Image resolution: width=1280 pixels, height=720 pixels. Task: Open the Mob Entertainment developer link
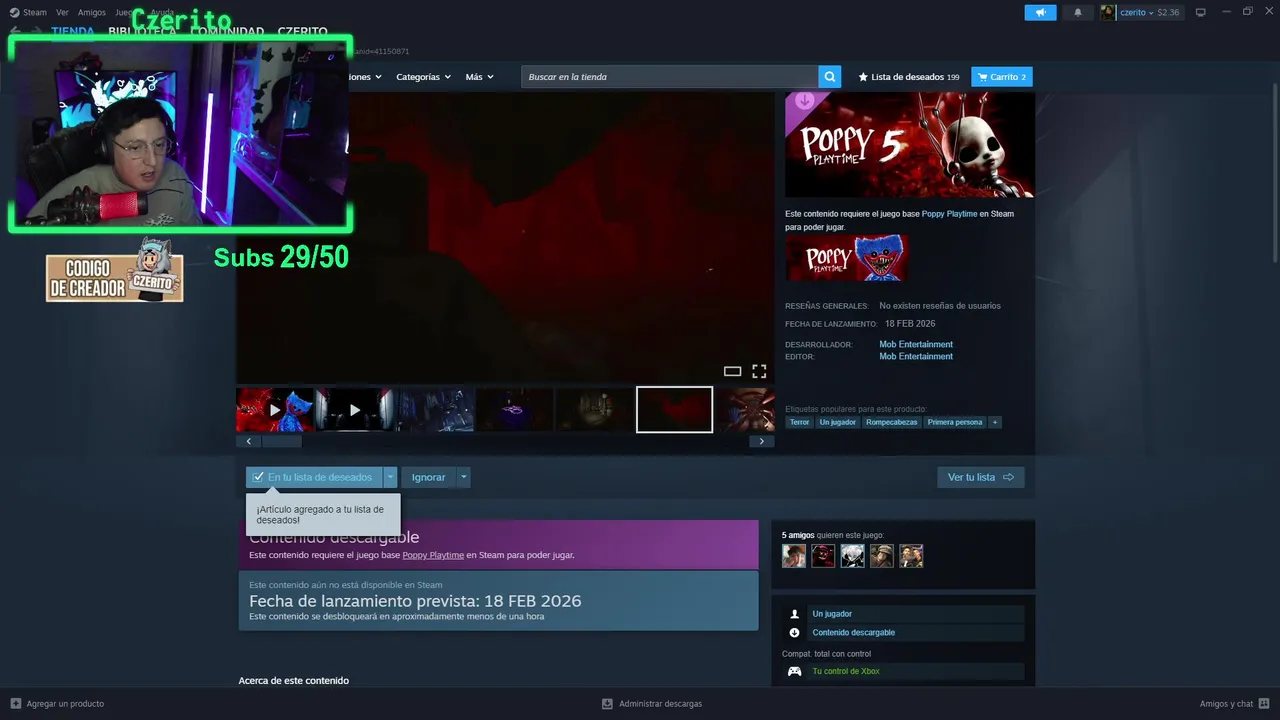tap(916, 344)
